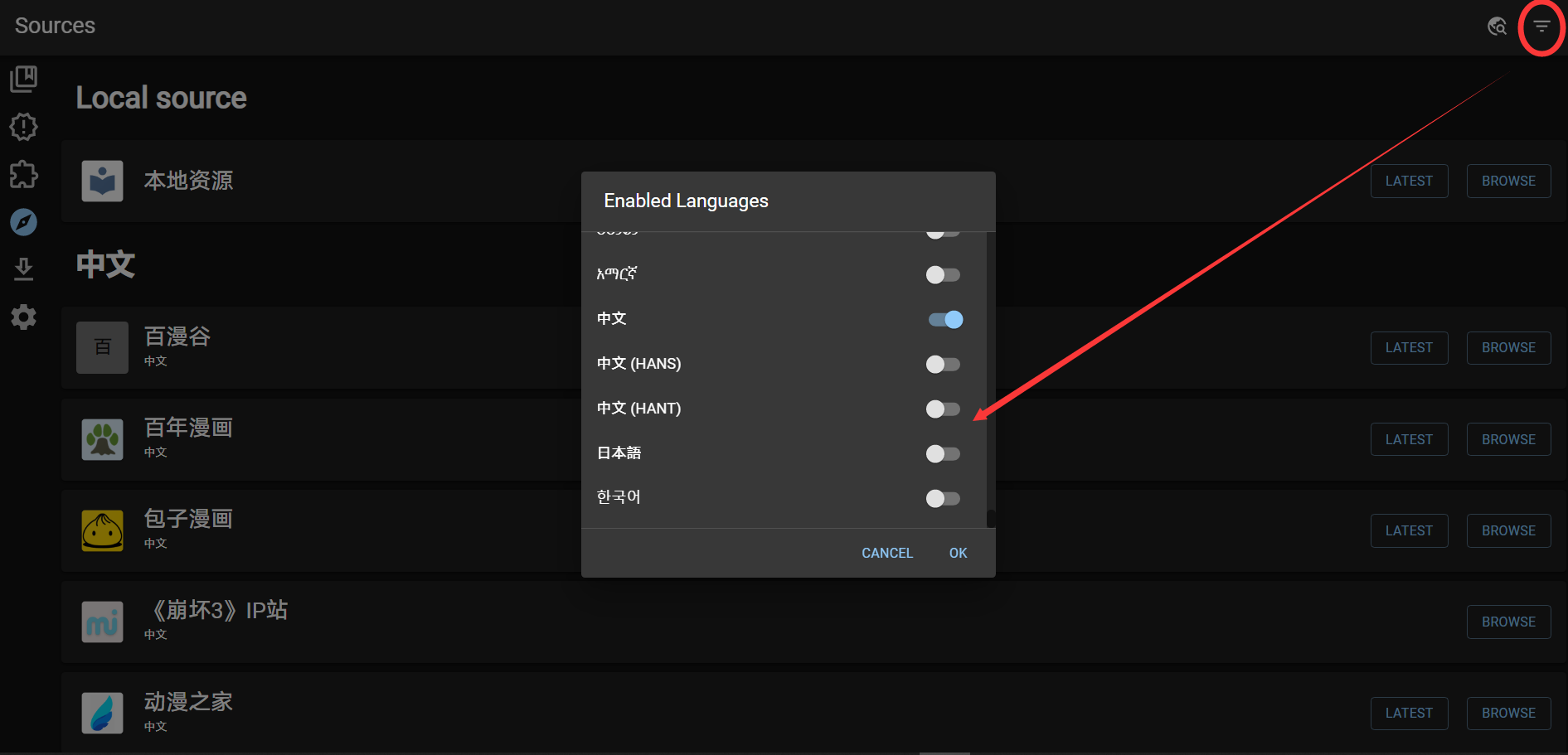Viewport: 1568px width, 755px height.
Task: Enable the 中文 (HANS) switch
Action: [x=943, y=364]
